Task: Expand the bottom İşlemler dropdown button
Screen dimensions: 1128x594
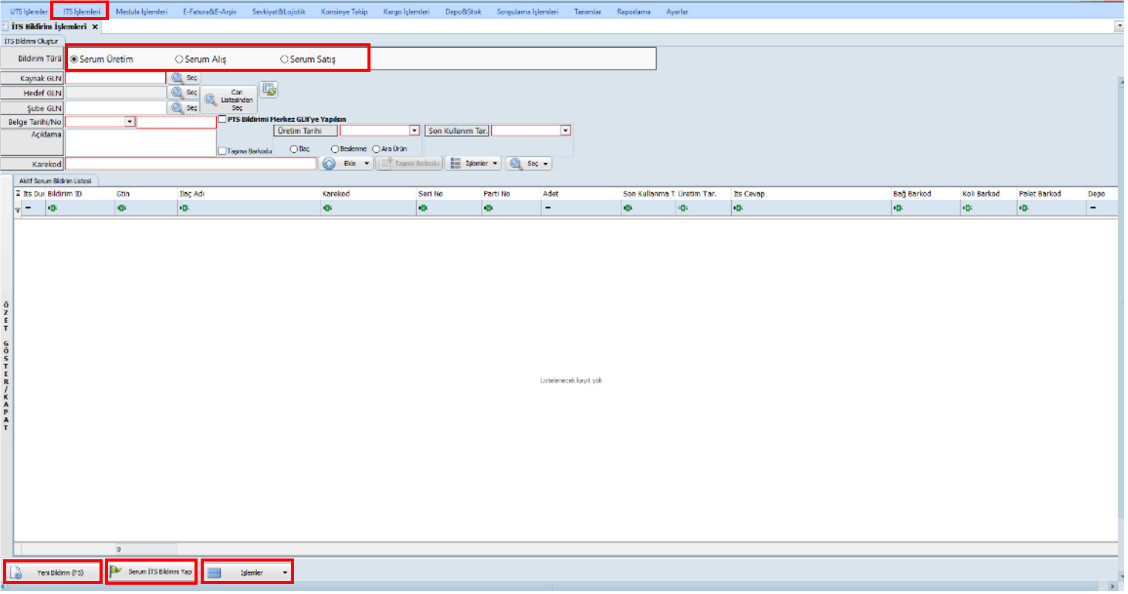Action: tap(286, 573)
